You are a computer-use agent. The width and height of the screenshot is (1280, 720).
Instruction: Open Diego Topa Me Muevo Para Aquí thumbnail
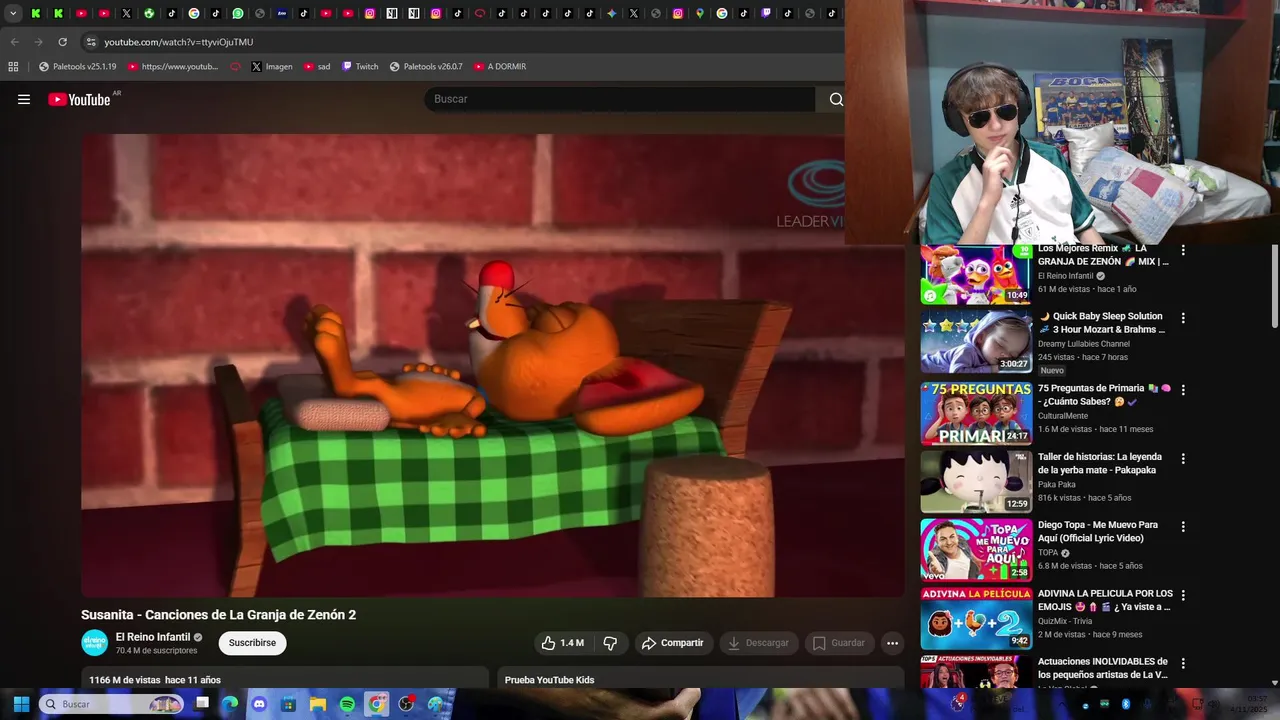976,549
